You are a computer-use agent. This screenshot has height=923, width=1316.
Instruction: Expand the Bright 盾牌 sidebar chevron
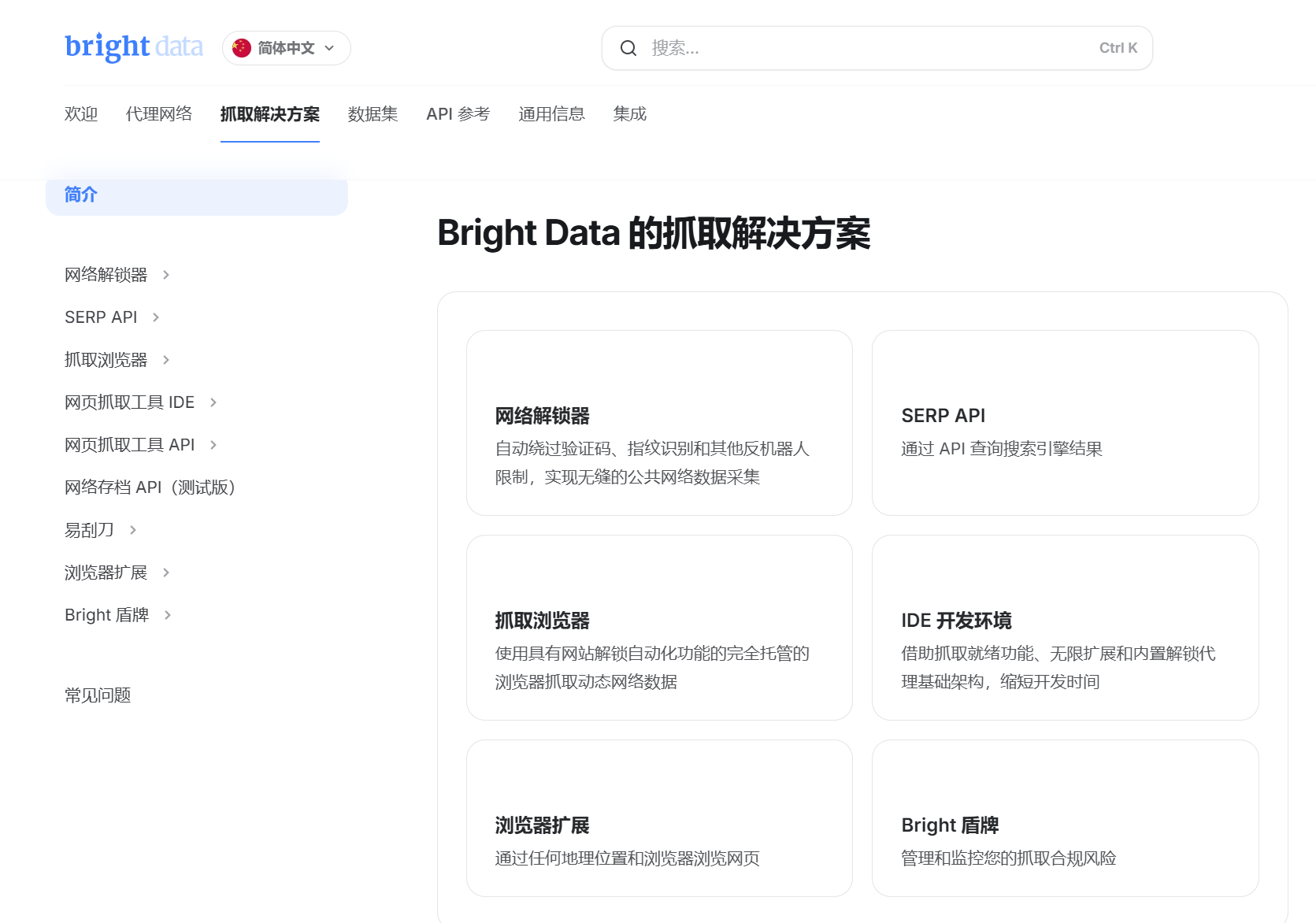(168, 615)
